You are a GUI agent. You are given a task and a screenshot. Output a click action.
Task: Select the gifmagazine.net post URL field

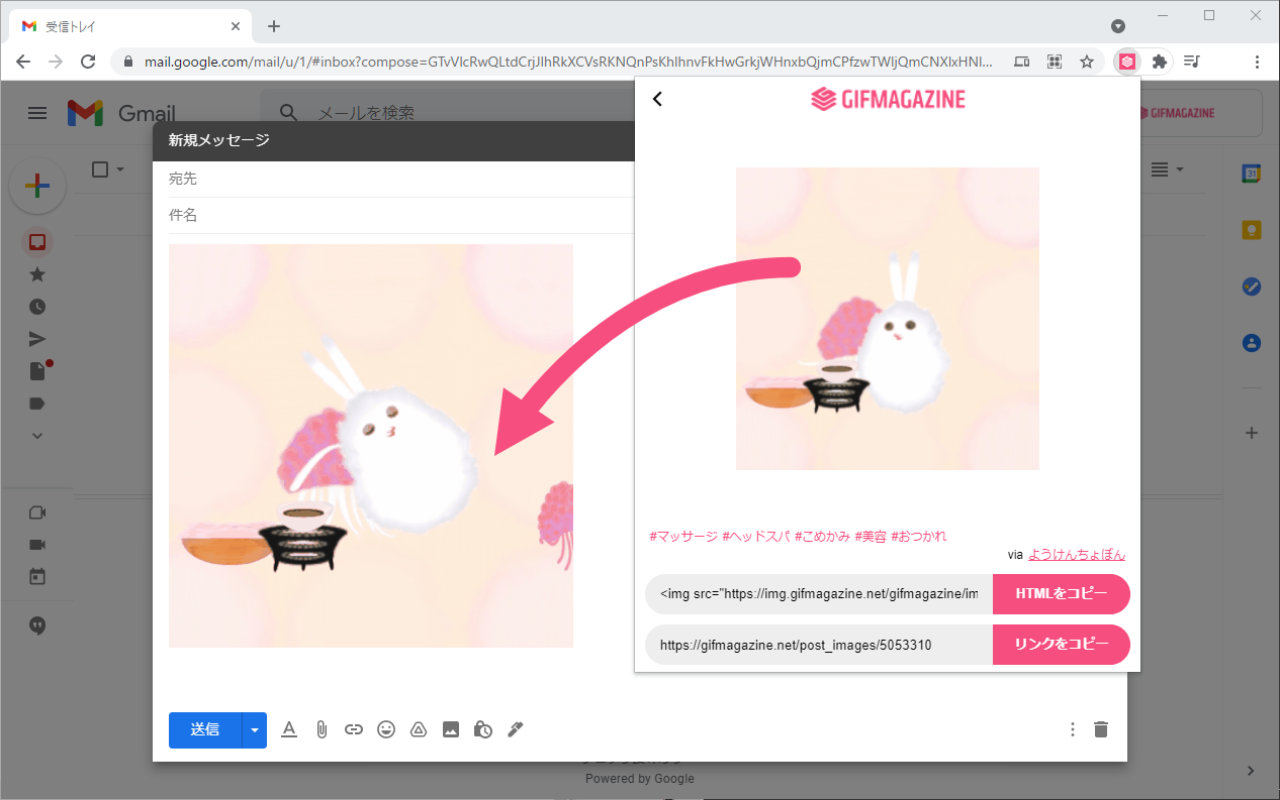click(819, 645)
